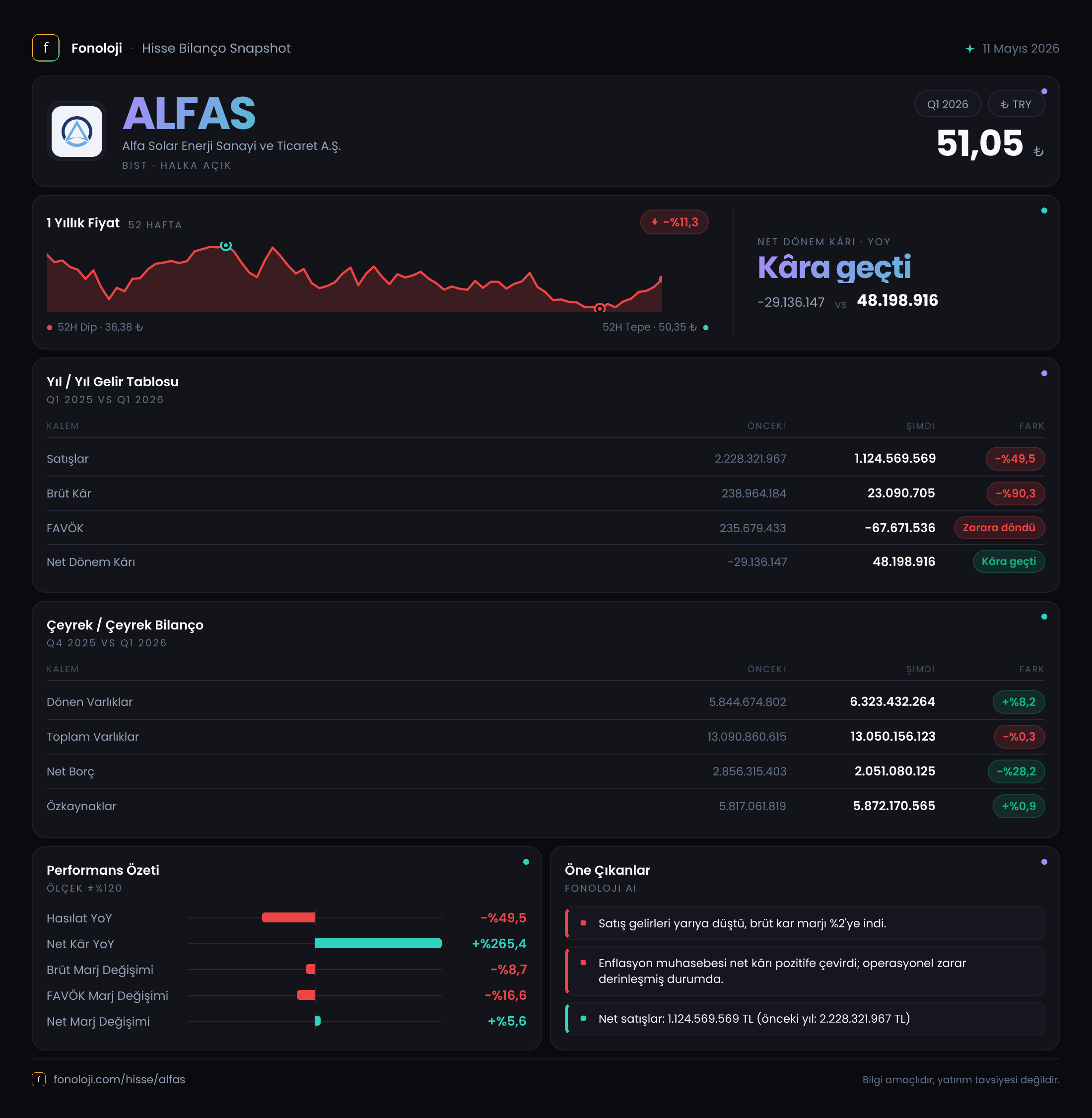Click the share price 51,05
1092x1118 pixels.
pos(980,143)
